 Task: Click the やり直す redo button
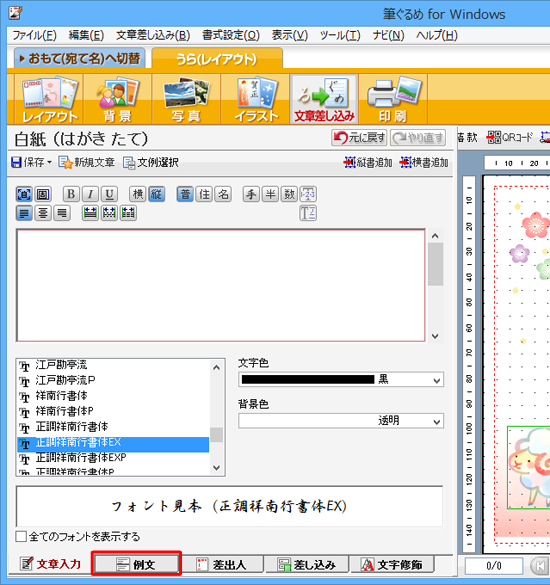(418, 138)
